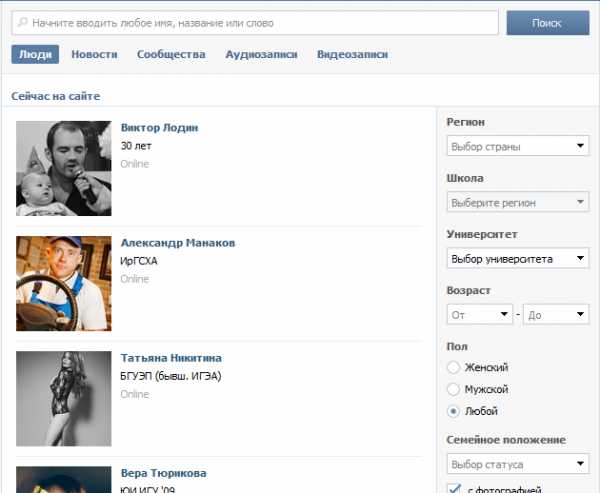Click the Александр Манаков name link
Screen dimensions: 600x493
pos(178,243)
